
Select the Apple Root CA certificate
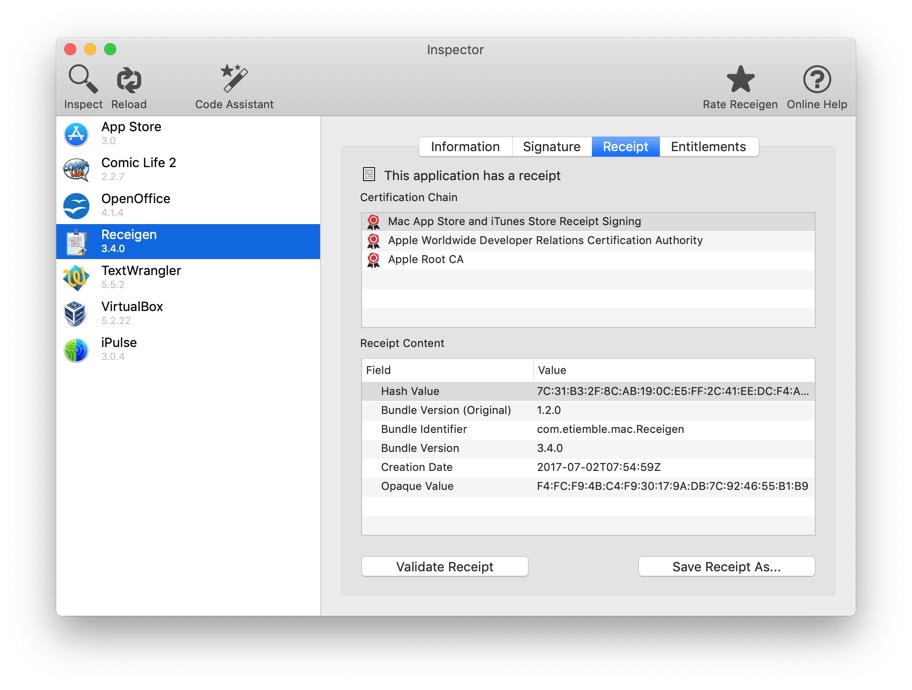pyautogui.click(x=426, y=260)
